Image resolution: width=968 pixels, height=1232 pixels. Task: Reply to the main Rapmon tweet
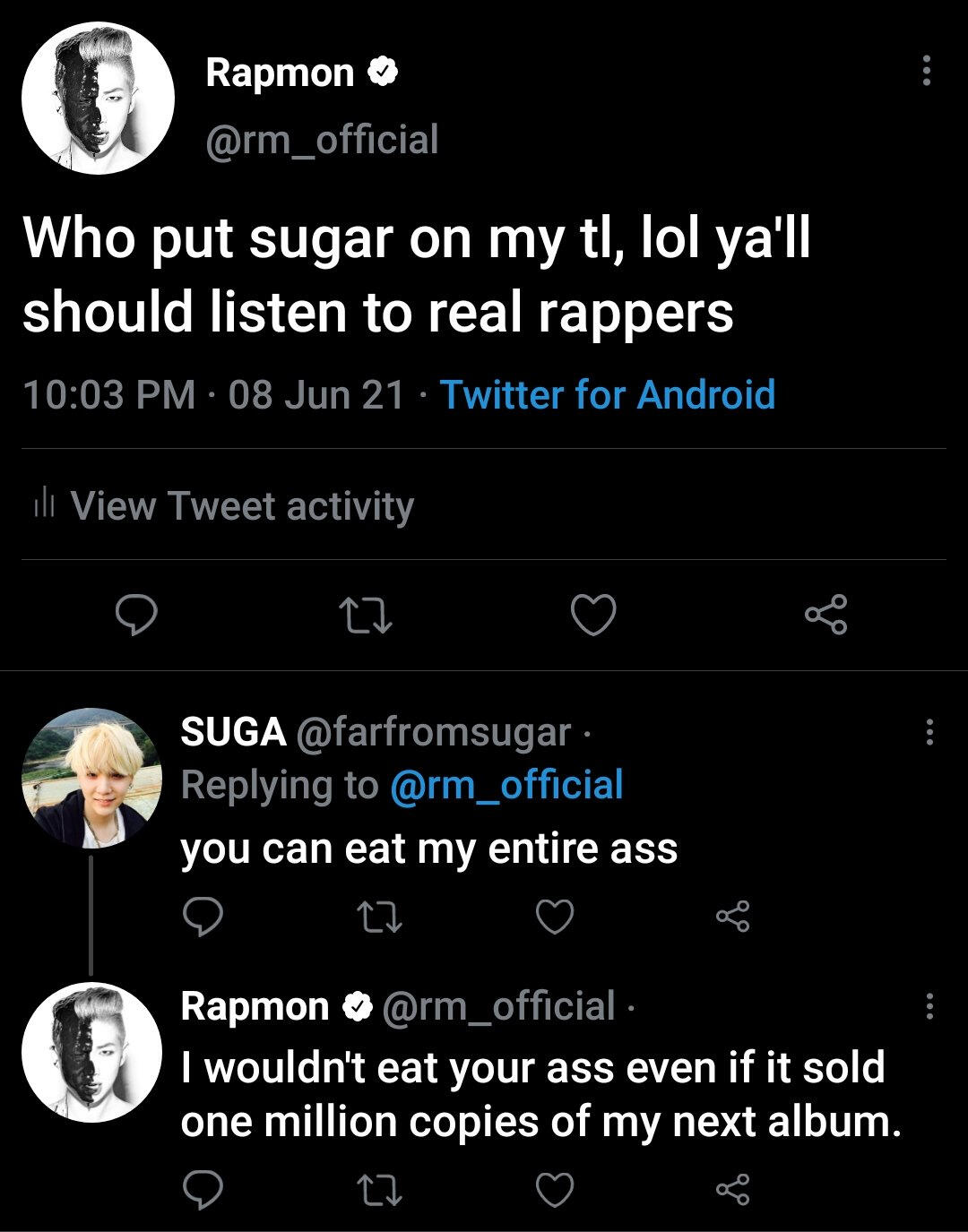pos(136,616)
